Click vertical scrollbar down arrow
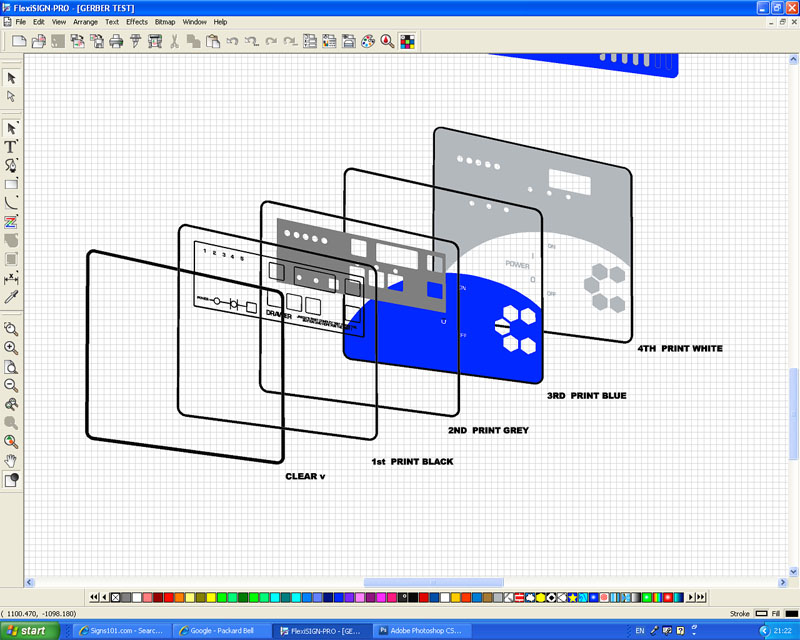 793,571
